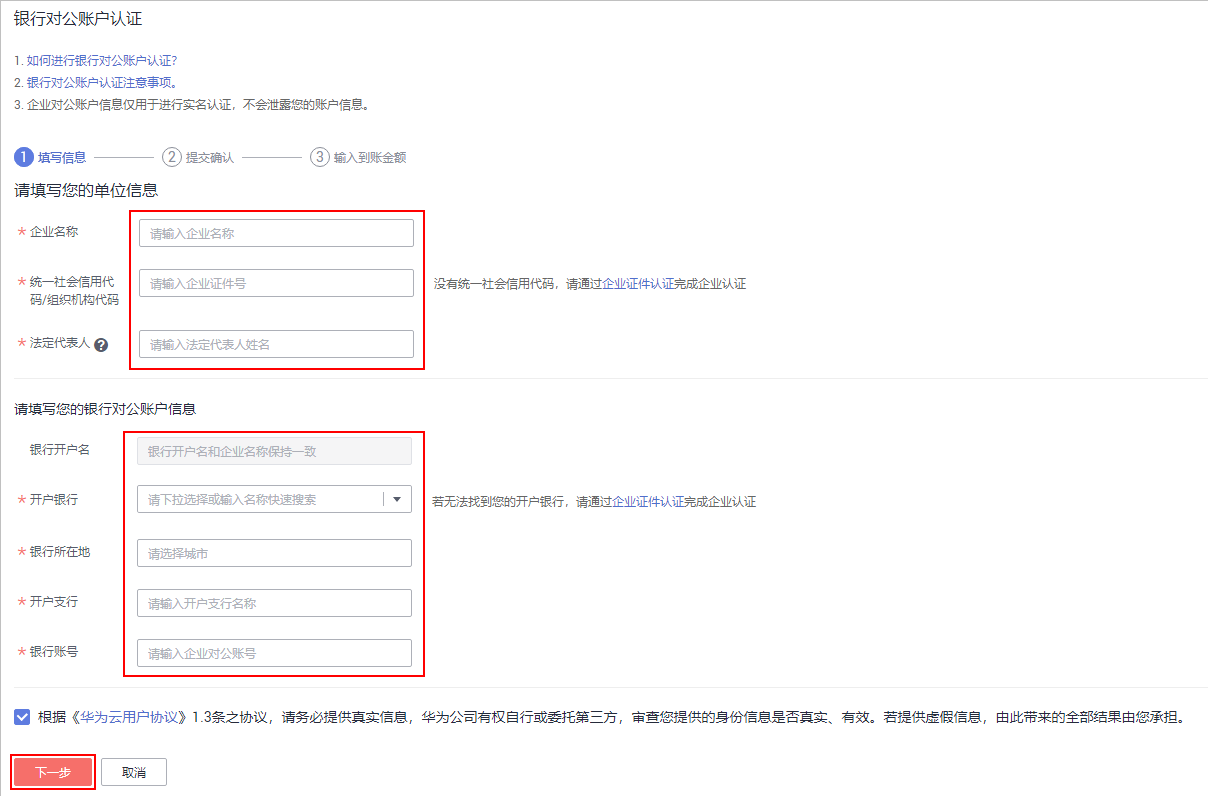
Task: Click the 法定代表人 name field
Action: (275, 343)
